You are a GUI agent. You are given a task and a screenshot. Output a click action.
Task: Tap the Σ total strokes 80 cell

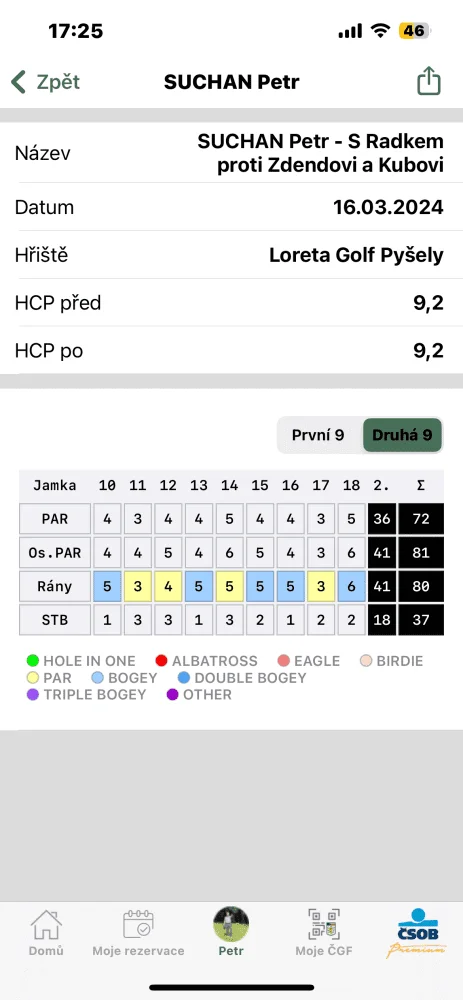tap(420, 585)
